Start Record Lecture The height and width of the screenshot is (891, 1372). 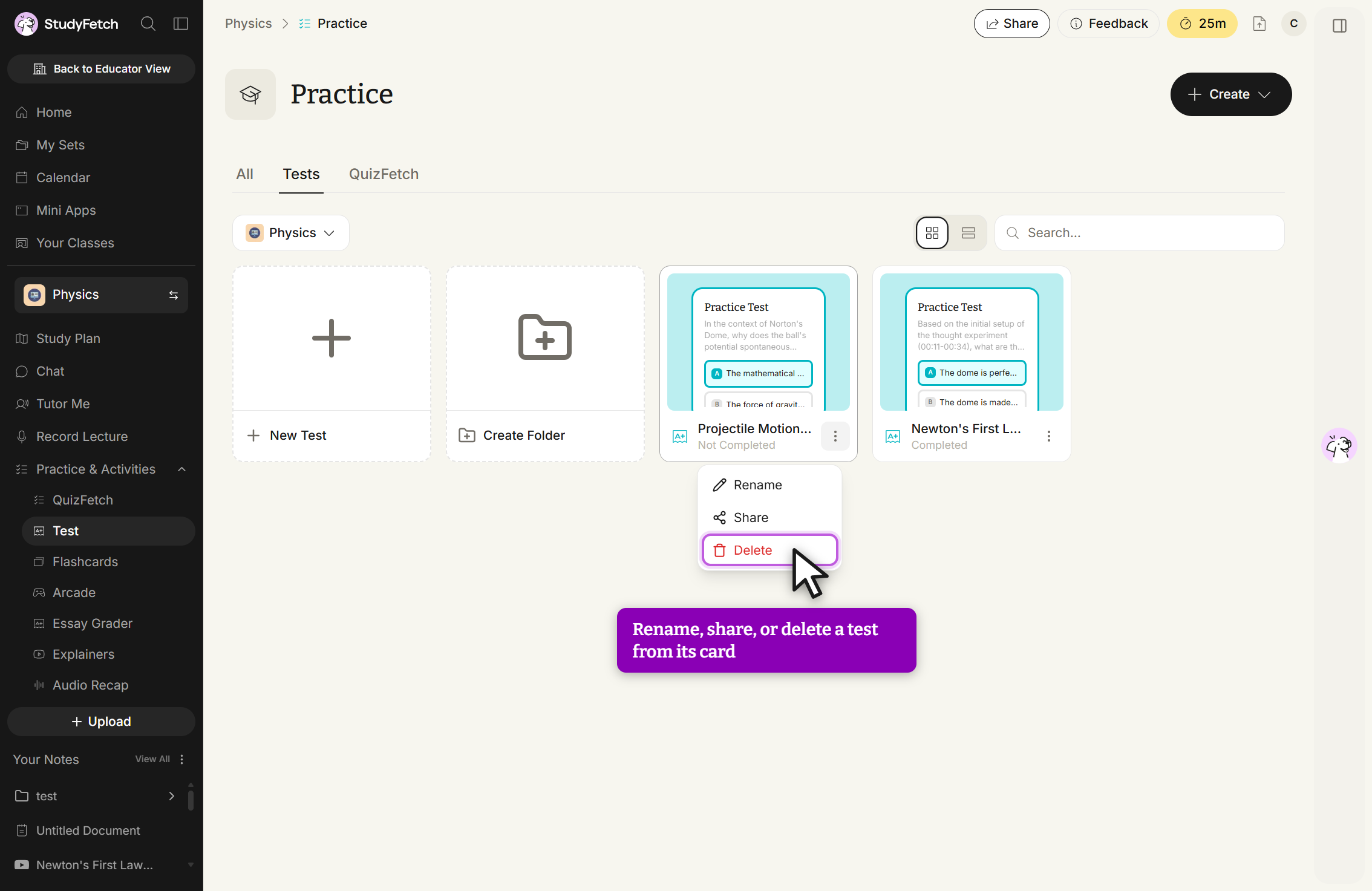point(102,437)
